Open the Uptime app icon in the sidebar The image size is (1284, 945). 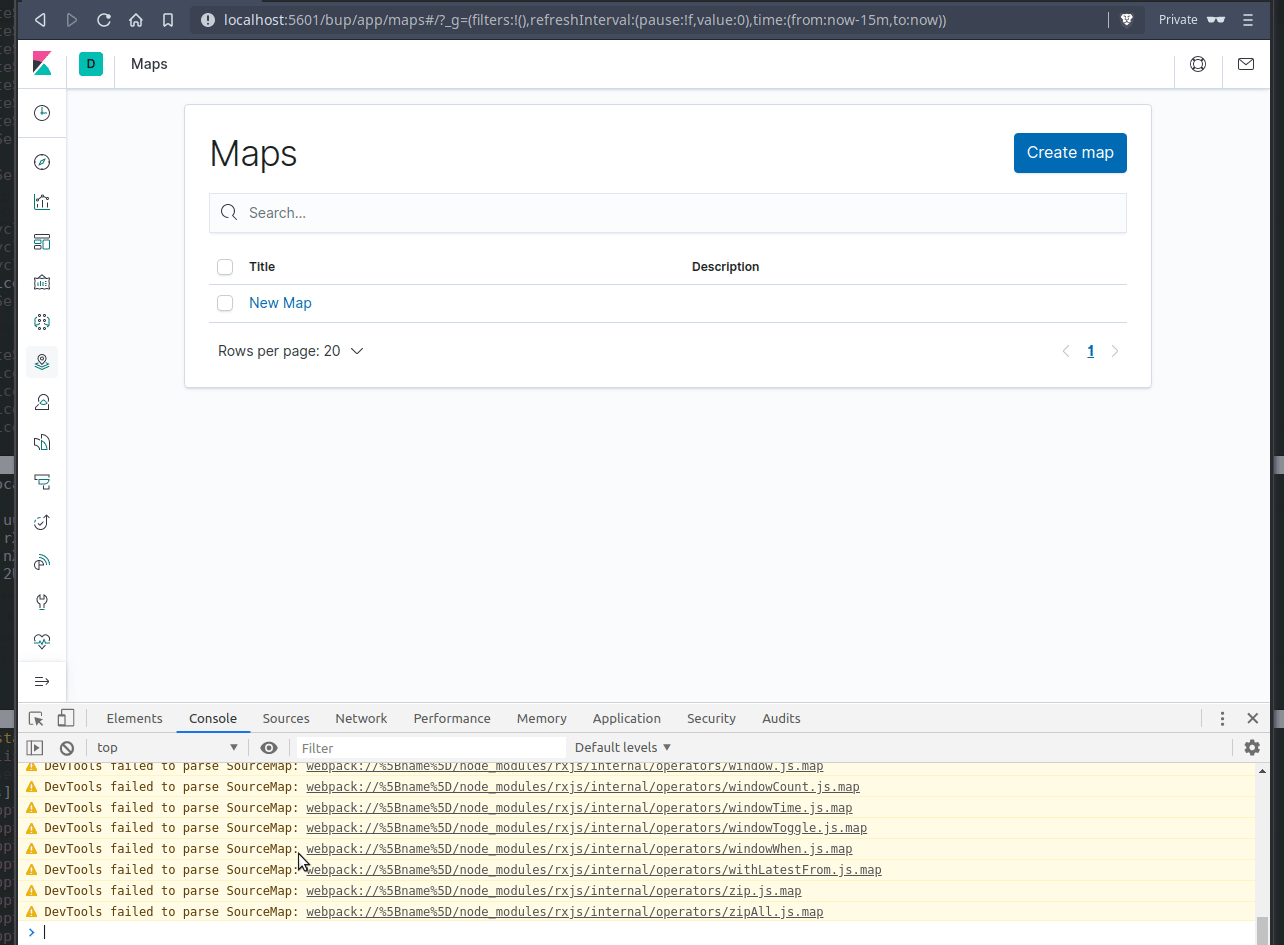pos(42,522)
